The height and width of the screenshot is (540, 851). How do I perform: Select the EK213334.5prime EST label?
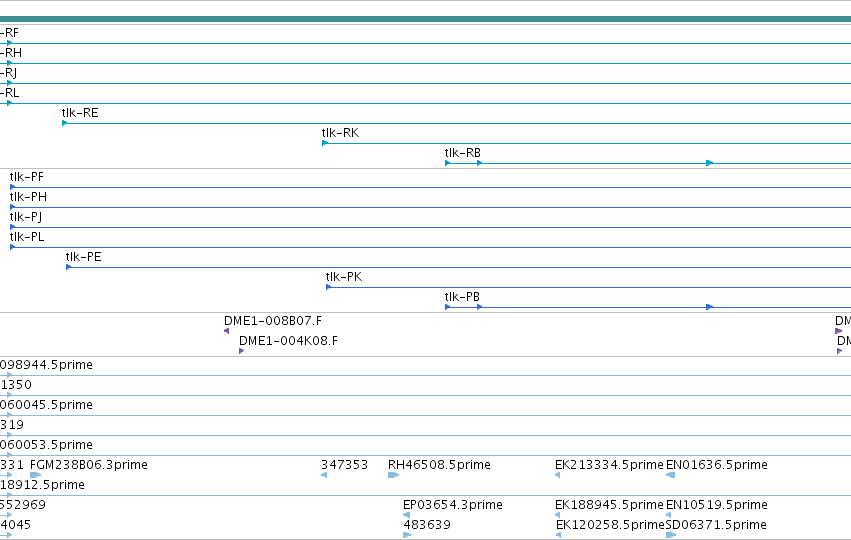tap(609, 465)
